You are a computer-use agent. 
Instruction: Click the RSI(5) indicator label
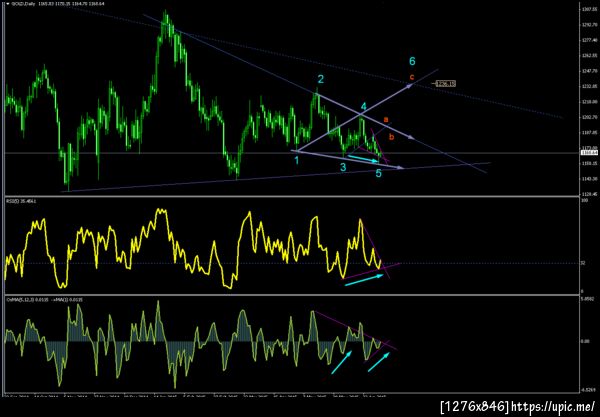coord(21,201)
